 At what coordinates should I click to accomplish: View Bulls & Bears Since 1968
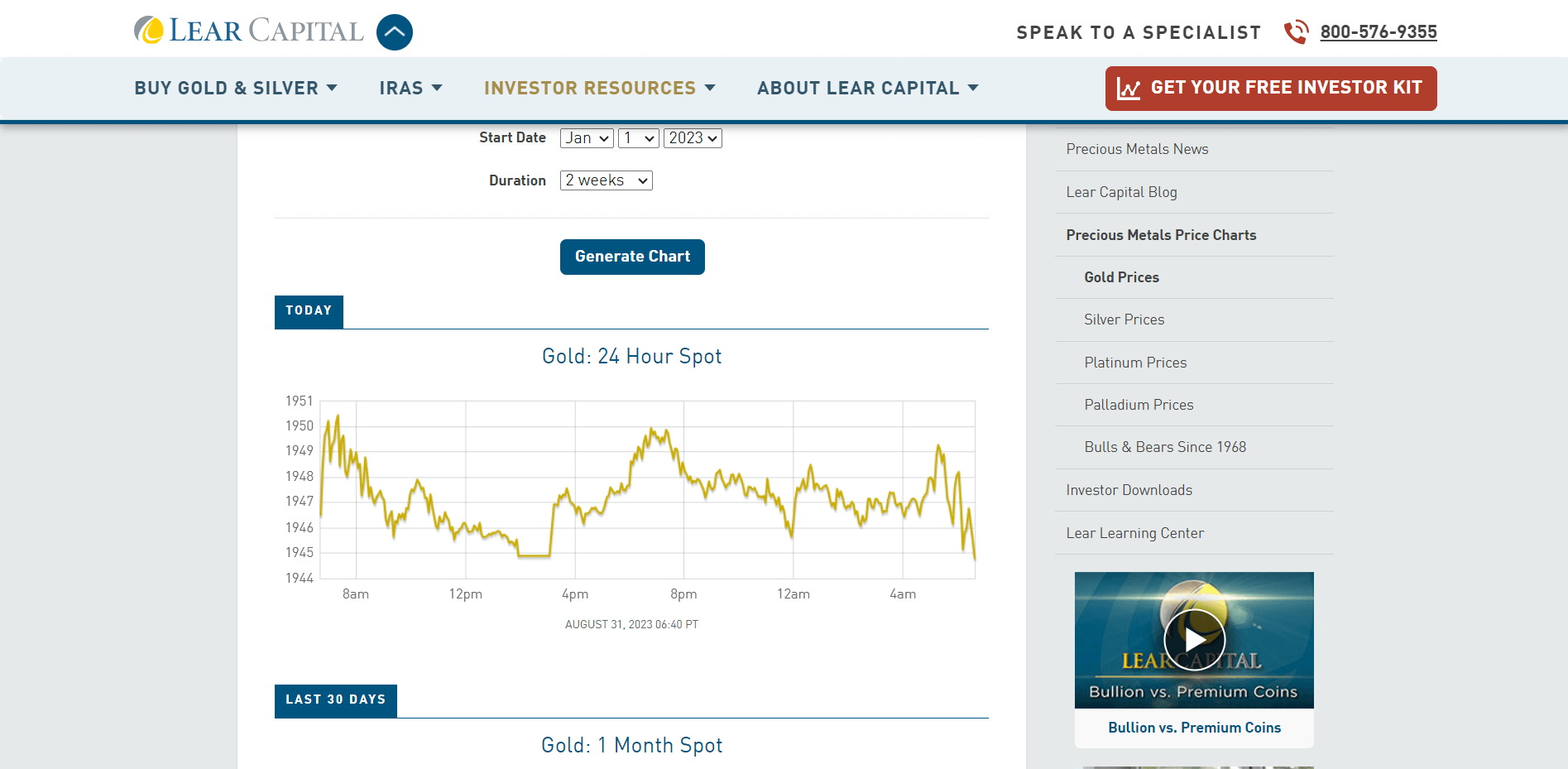(1165, 447)
